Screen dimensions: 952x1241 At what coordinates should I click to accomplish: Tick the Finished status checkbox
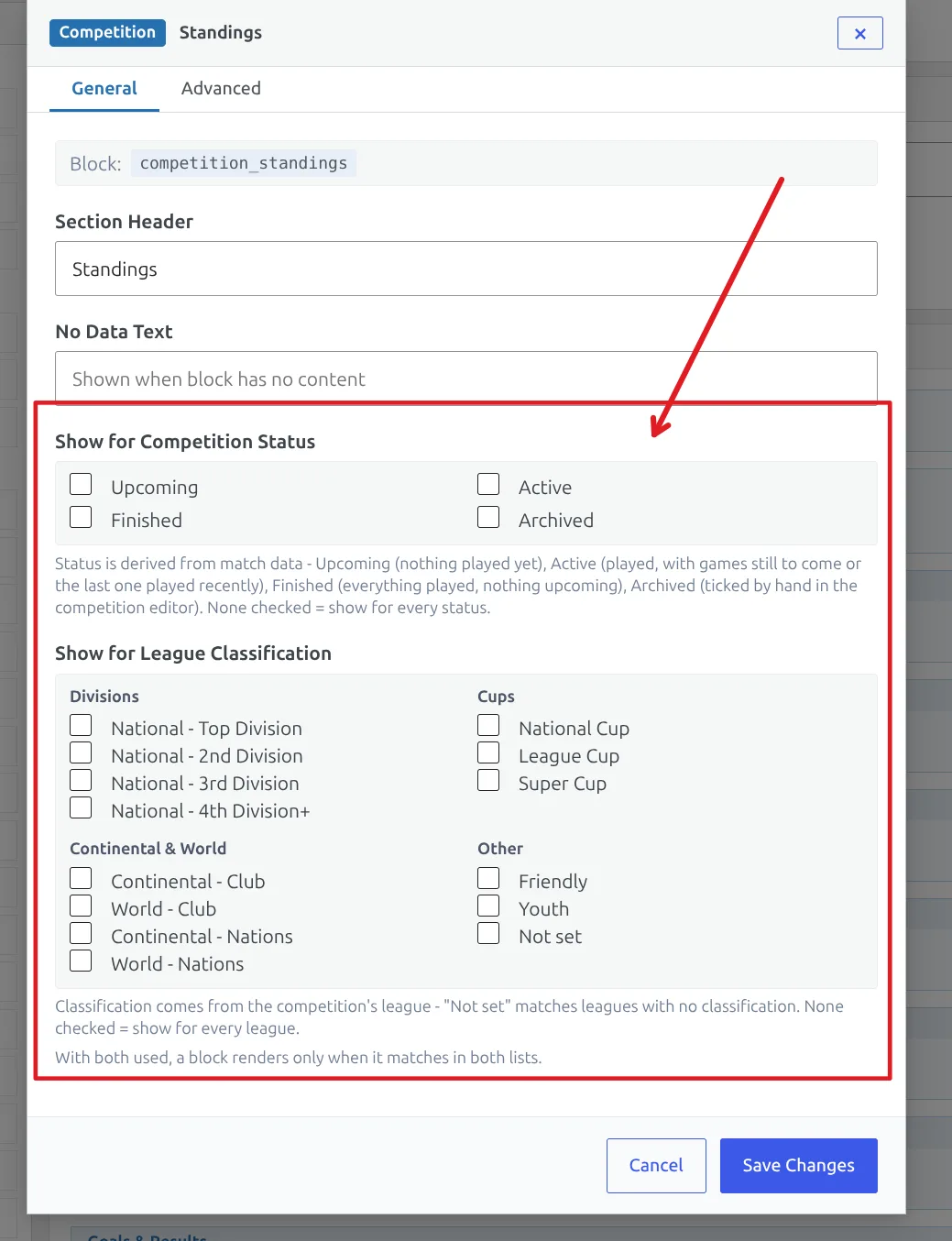point(81,517)
